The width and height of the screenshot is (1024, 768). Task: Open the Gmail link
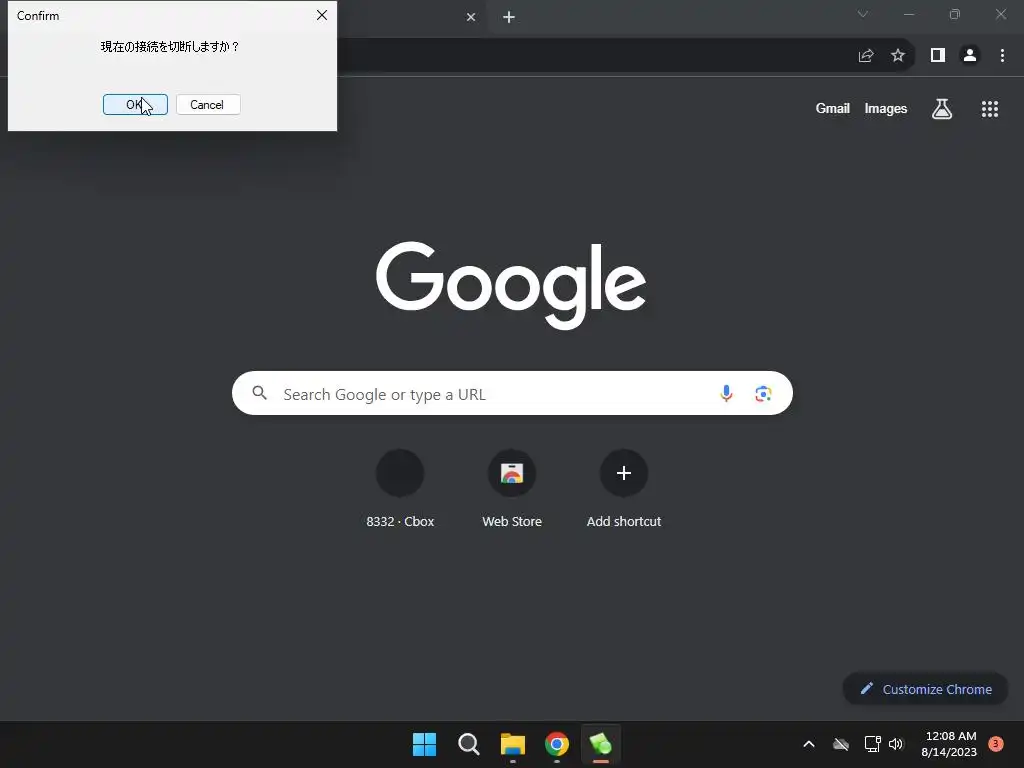pos(832,108)
